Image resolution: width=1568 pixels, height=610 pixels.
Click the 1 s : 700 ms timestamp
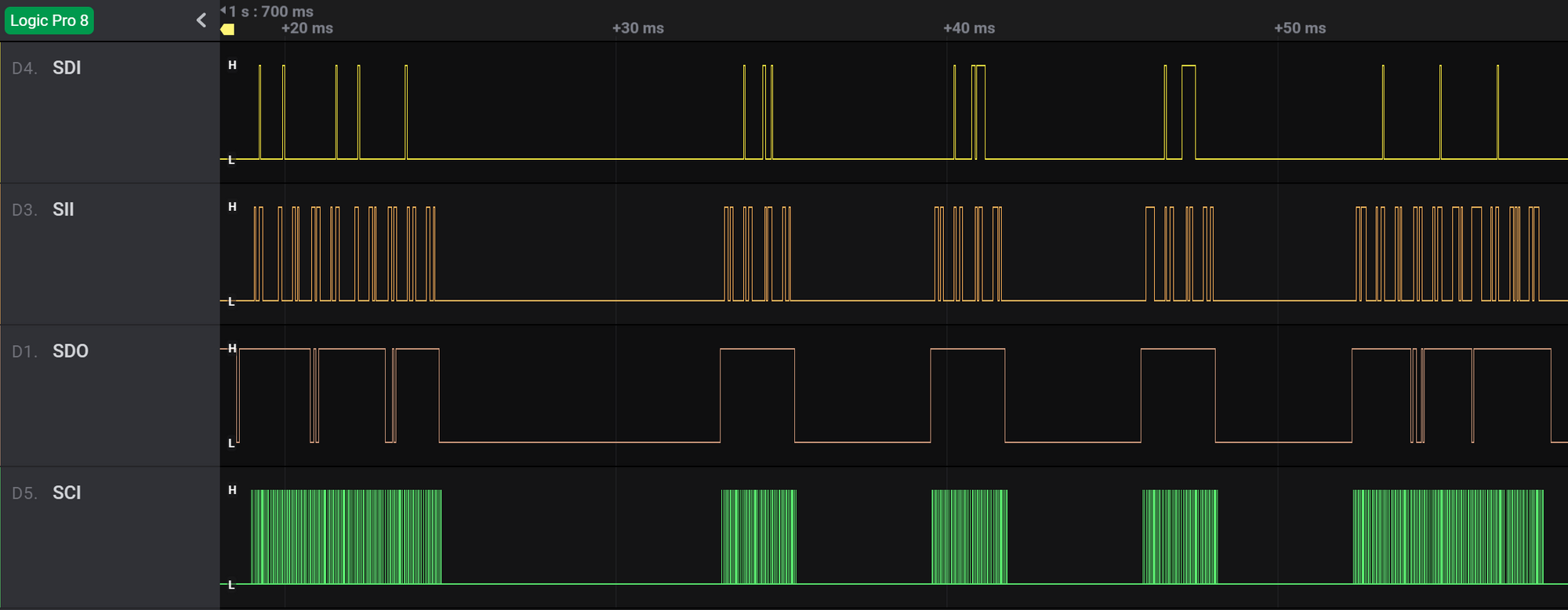pos(271,11)
